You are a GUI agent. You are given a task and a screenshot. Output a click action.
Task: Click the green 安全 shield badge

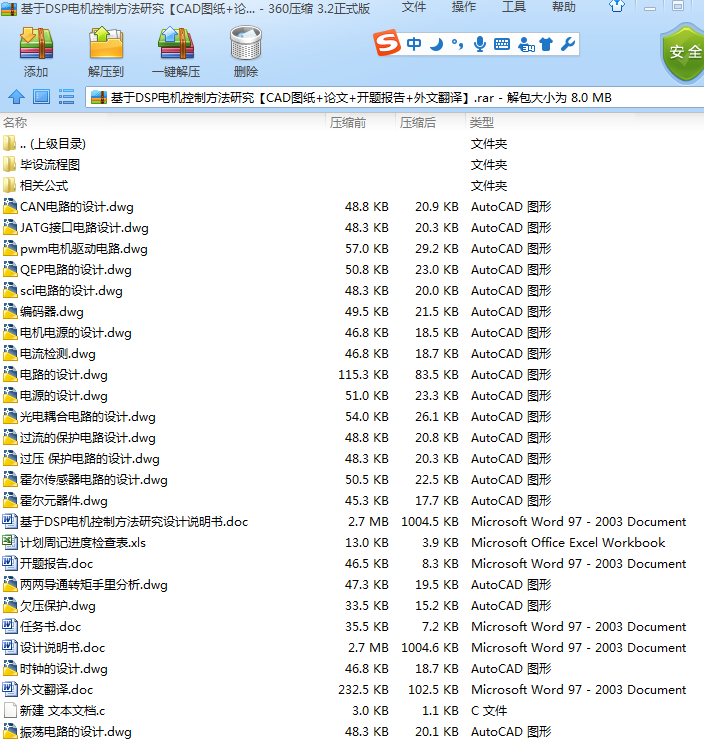point(682,52)
